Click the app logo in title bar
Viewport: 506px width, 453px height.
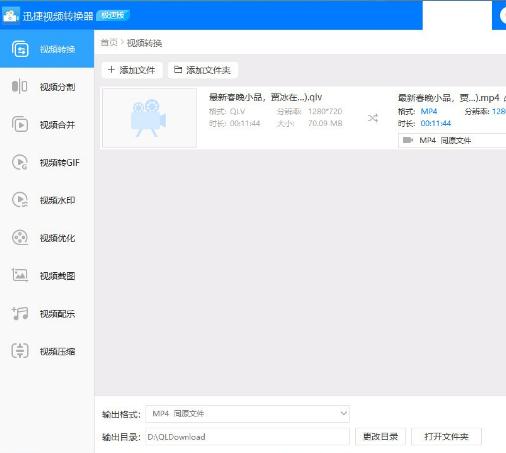click(x=10, y=15)
